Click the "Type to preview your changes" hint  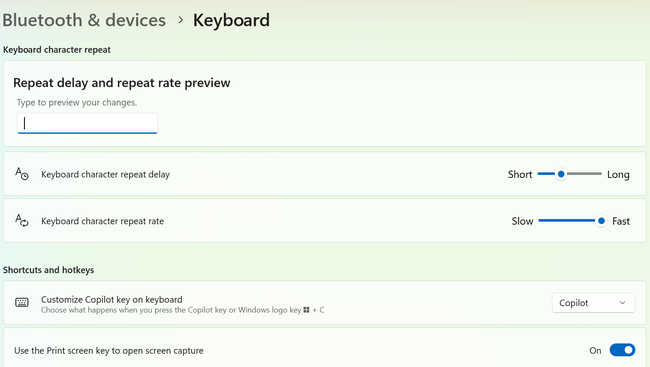tap(77, 102)
